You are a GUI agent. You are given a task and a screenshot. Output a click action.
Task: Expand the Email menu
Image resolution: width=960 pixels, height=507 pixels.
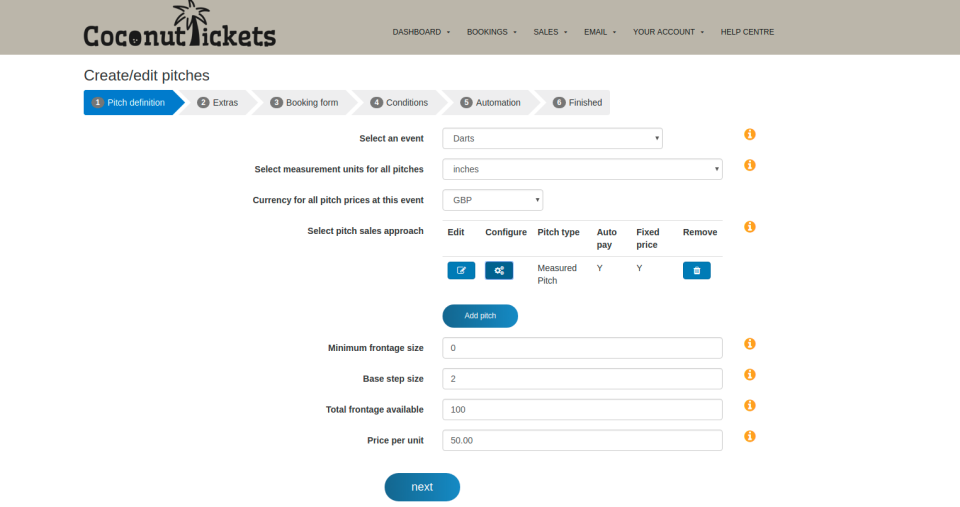coord(600,32)
